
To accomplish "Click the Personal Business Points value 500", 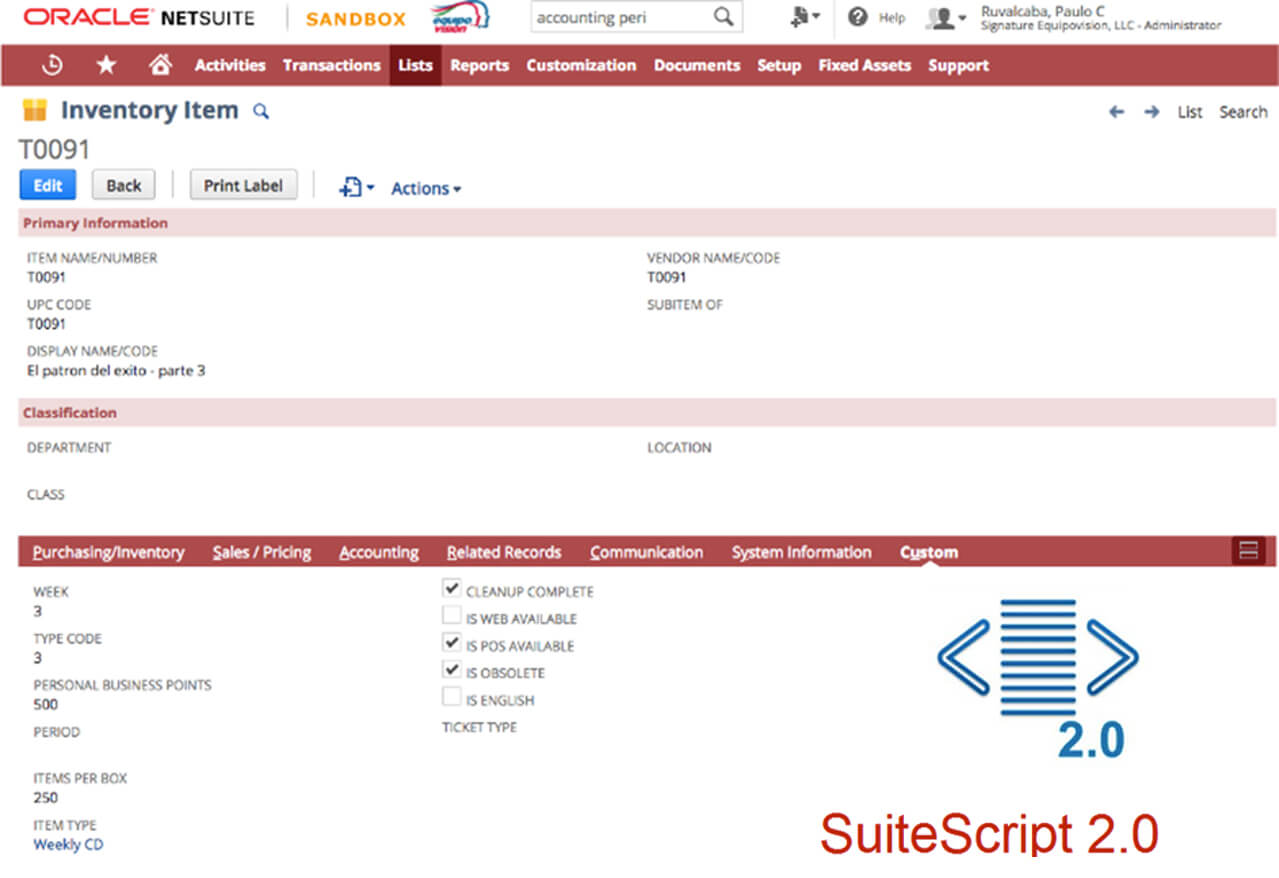I will coord(46,704).
